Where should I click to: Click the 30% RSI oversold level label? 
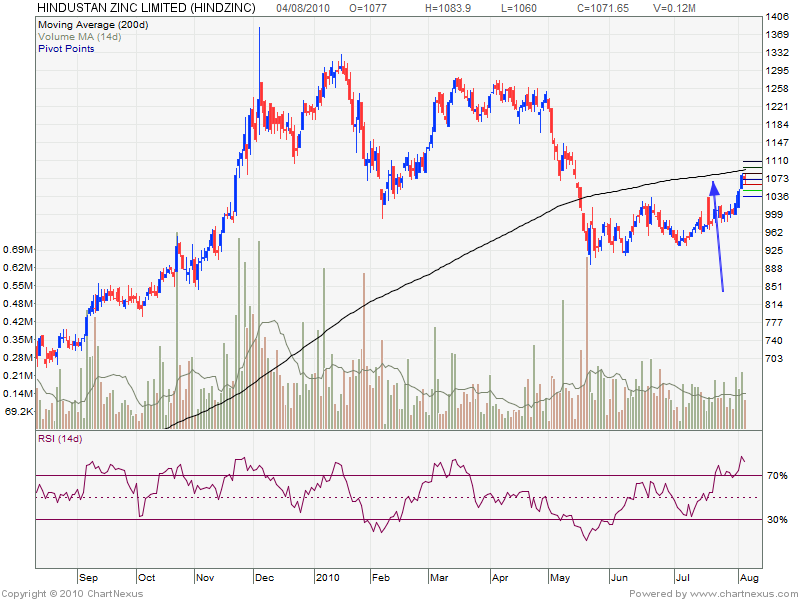point(778,520)
